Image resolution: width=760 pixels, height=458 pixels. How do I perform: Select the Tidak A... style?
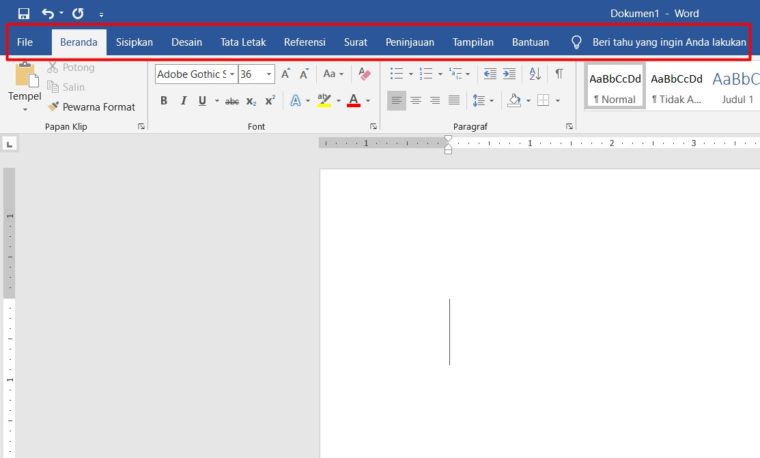pos(676,87)
